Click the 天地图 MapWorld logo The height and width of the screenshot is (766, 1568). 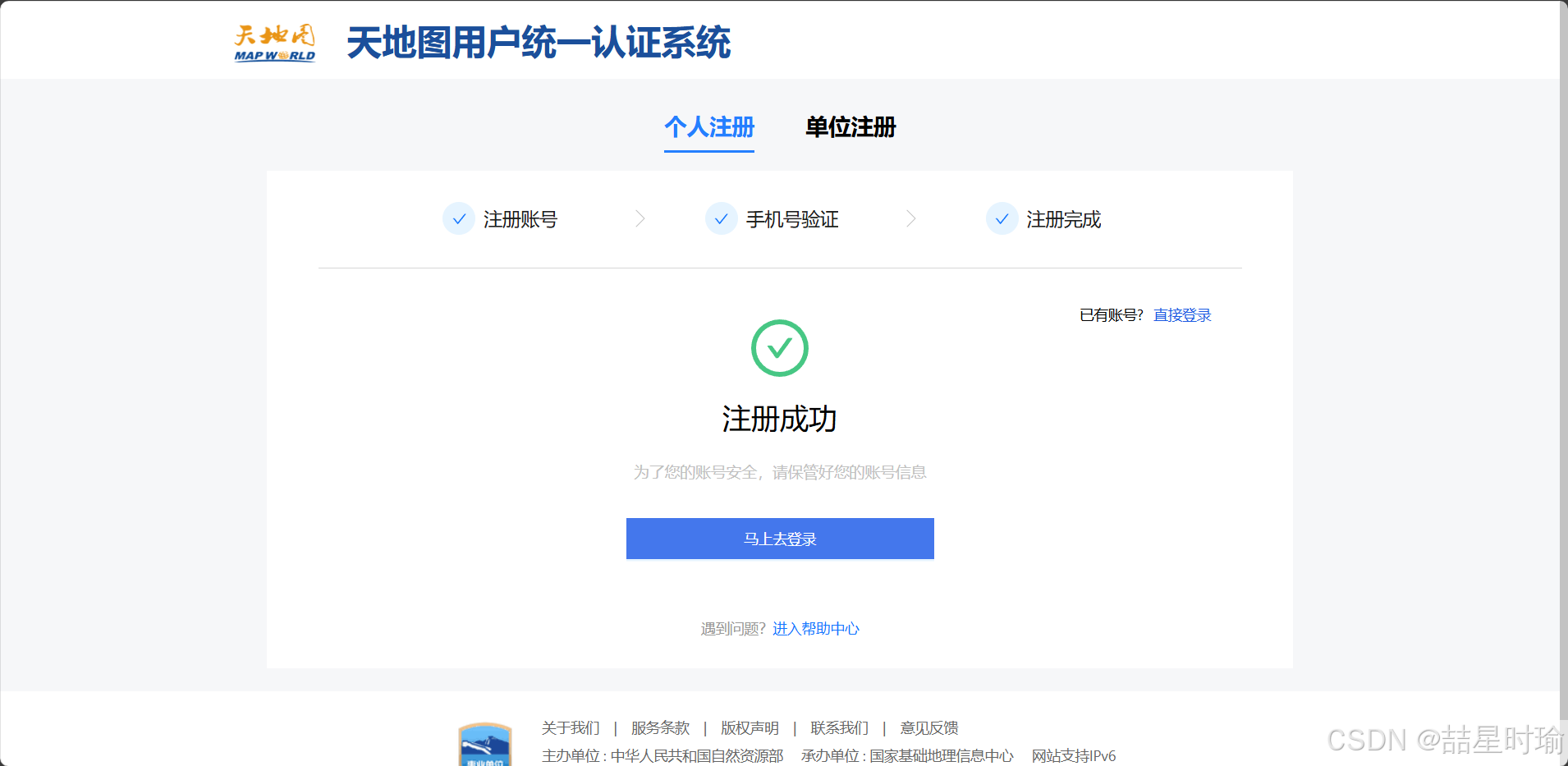pos(274,43)
